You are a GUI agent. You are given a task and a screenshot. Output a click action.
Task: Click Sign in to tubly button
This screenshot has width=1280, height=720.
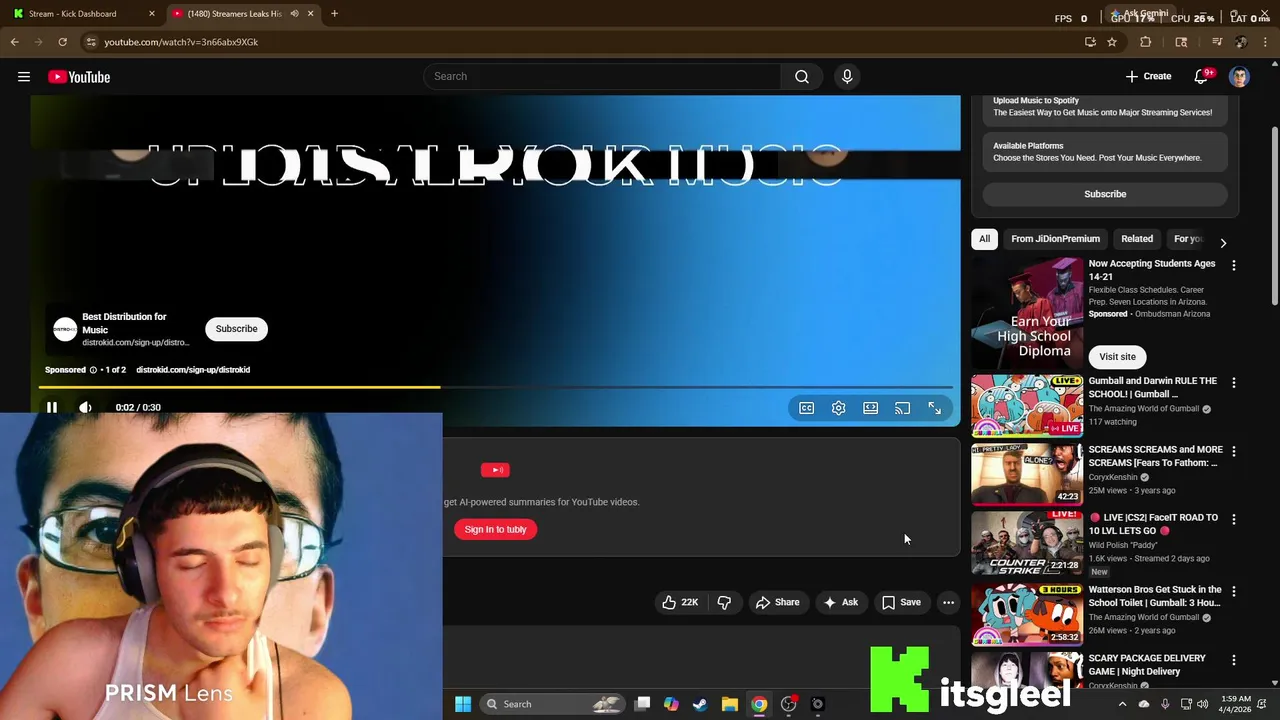point(496,530)
